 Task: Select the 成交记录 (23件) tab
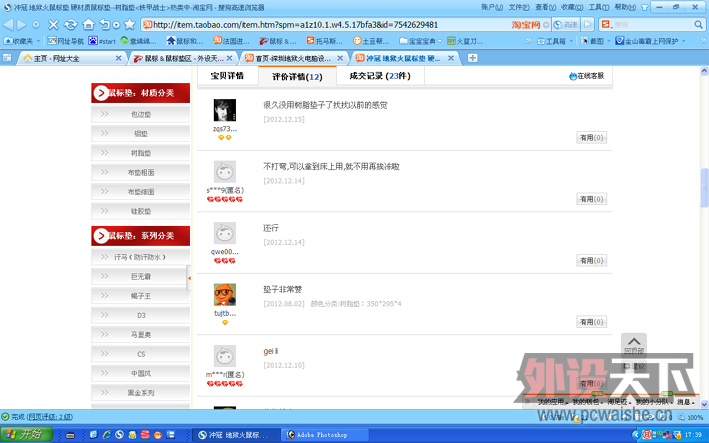coord(380,76)
